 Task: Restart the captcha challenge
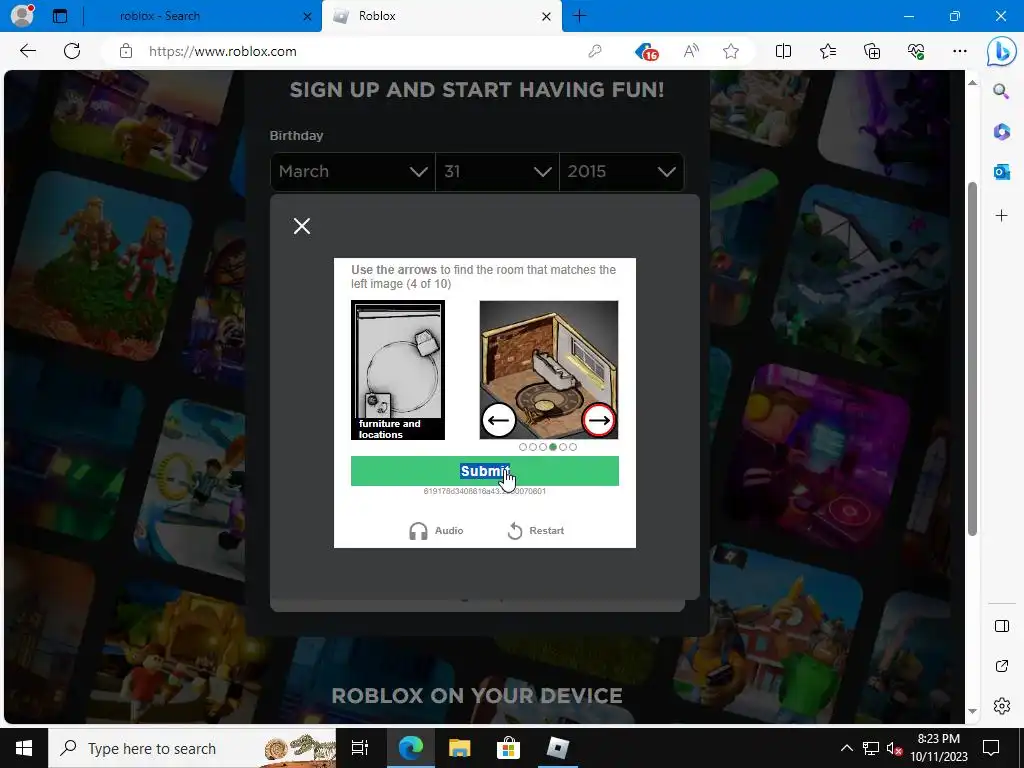535,530
